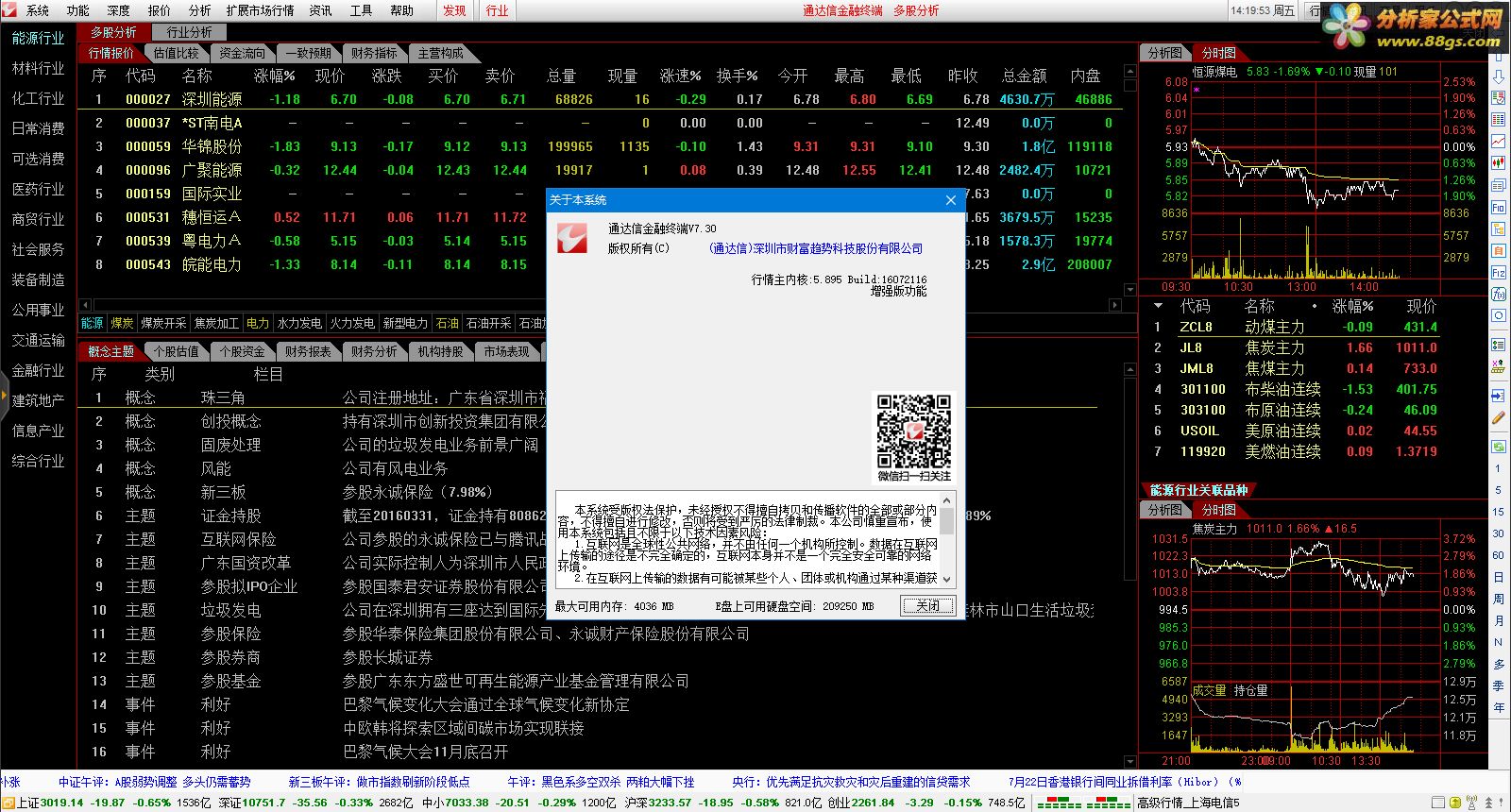Click the sector tabs scroll-right arrow

click(x=1114, y=305)
